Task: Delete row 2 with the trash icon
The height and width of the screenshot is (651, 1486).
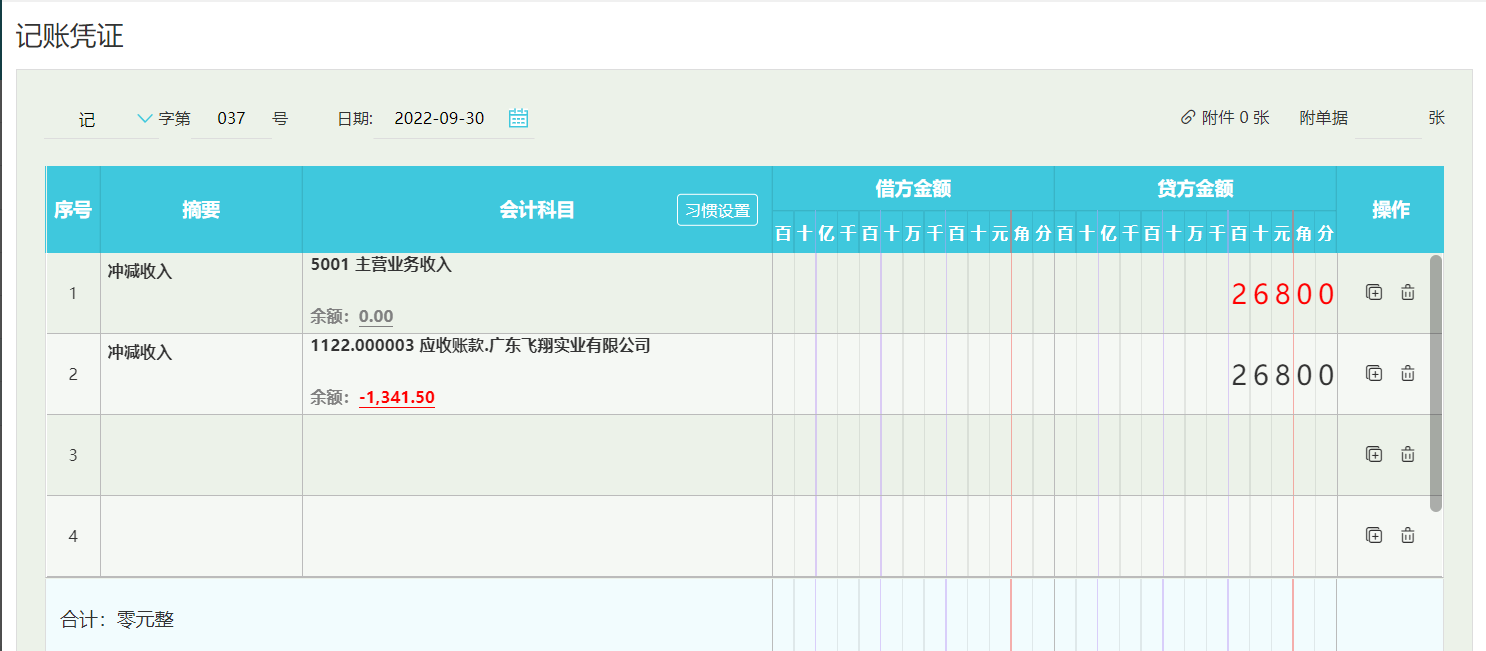Action: tap(1408, 374)
